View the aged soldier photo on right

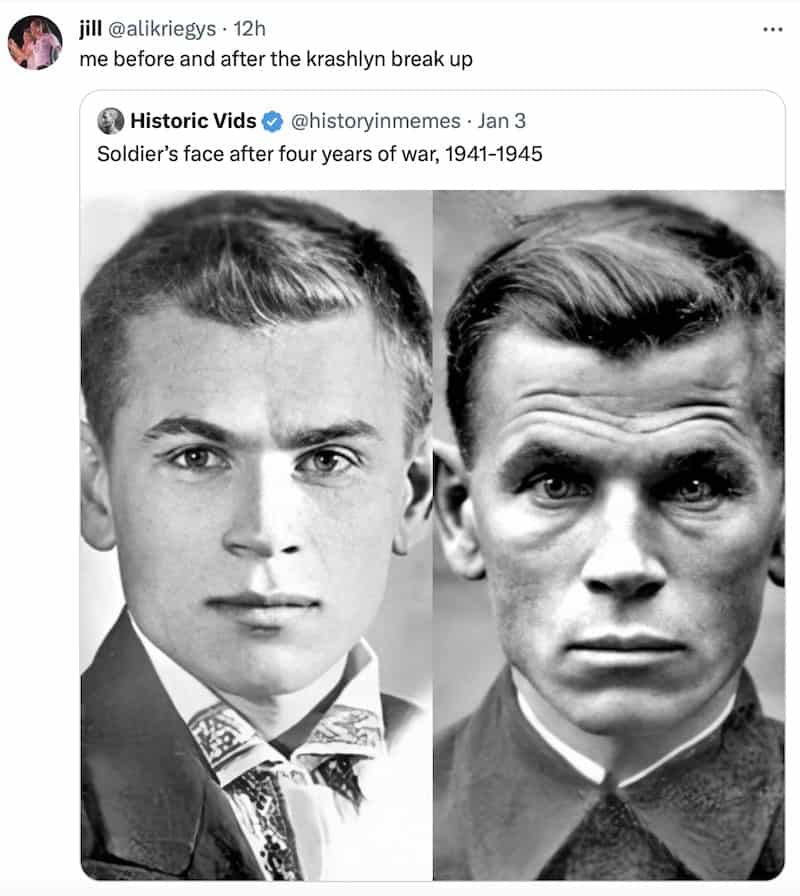(609, 535)
